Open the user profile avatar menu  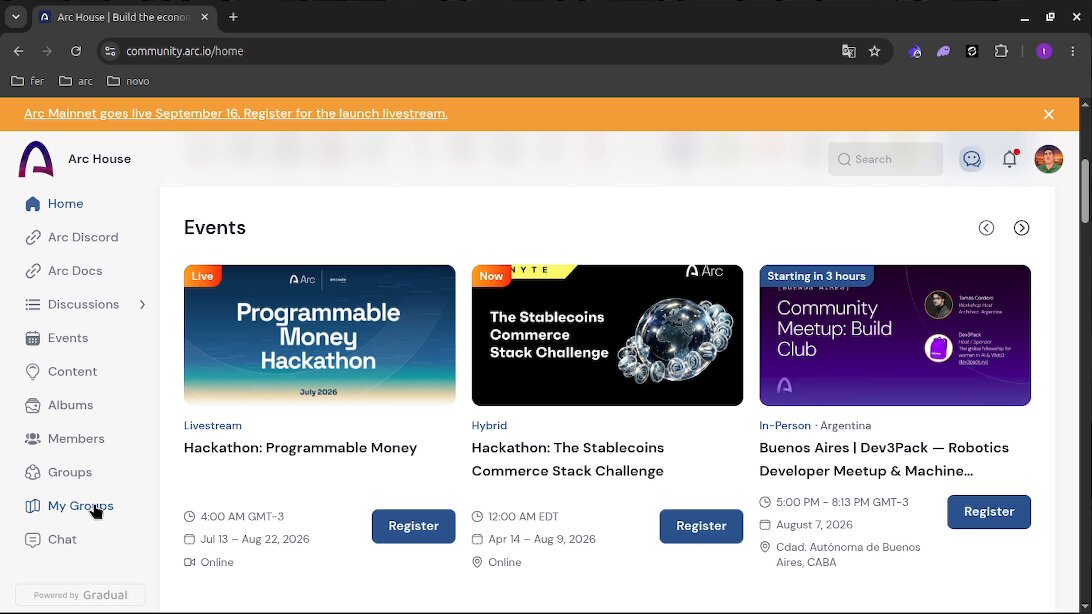[1048, 159]
